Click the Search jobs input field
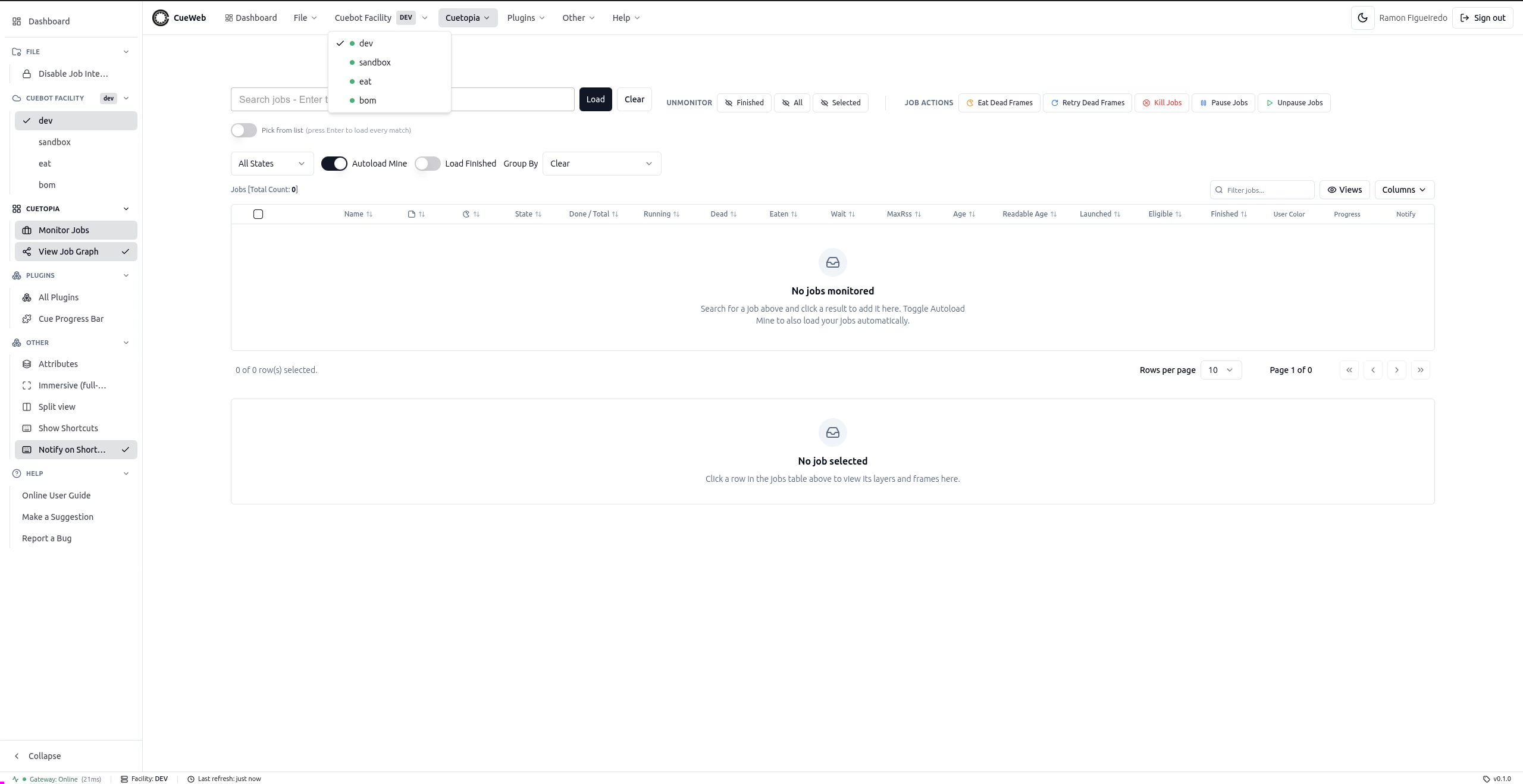Viewport: 1523px width, 784px height. [403, 99]
